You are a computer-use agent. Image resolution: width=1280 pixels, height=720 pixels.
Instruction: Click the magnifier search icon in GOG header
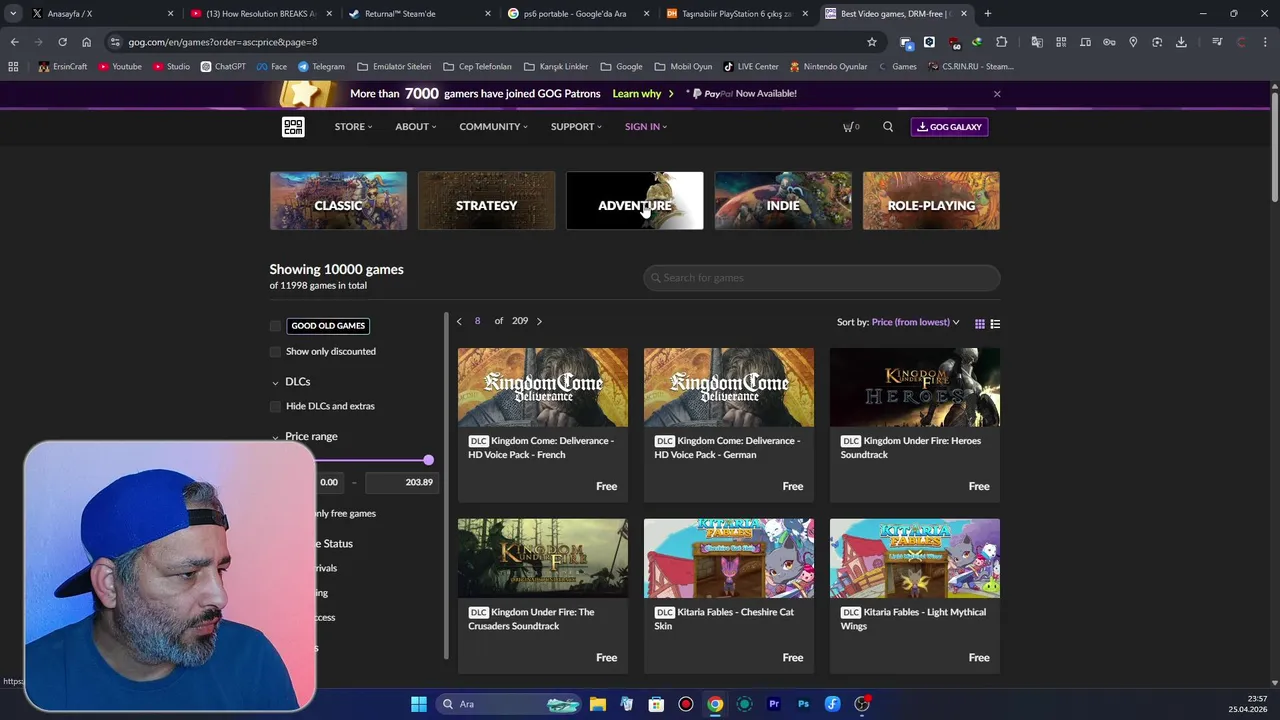coord(888,127)
